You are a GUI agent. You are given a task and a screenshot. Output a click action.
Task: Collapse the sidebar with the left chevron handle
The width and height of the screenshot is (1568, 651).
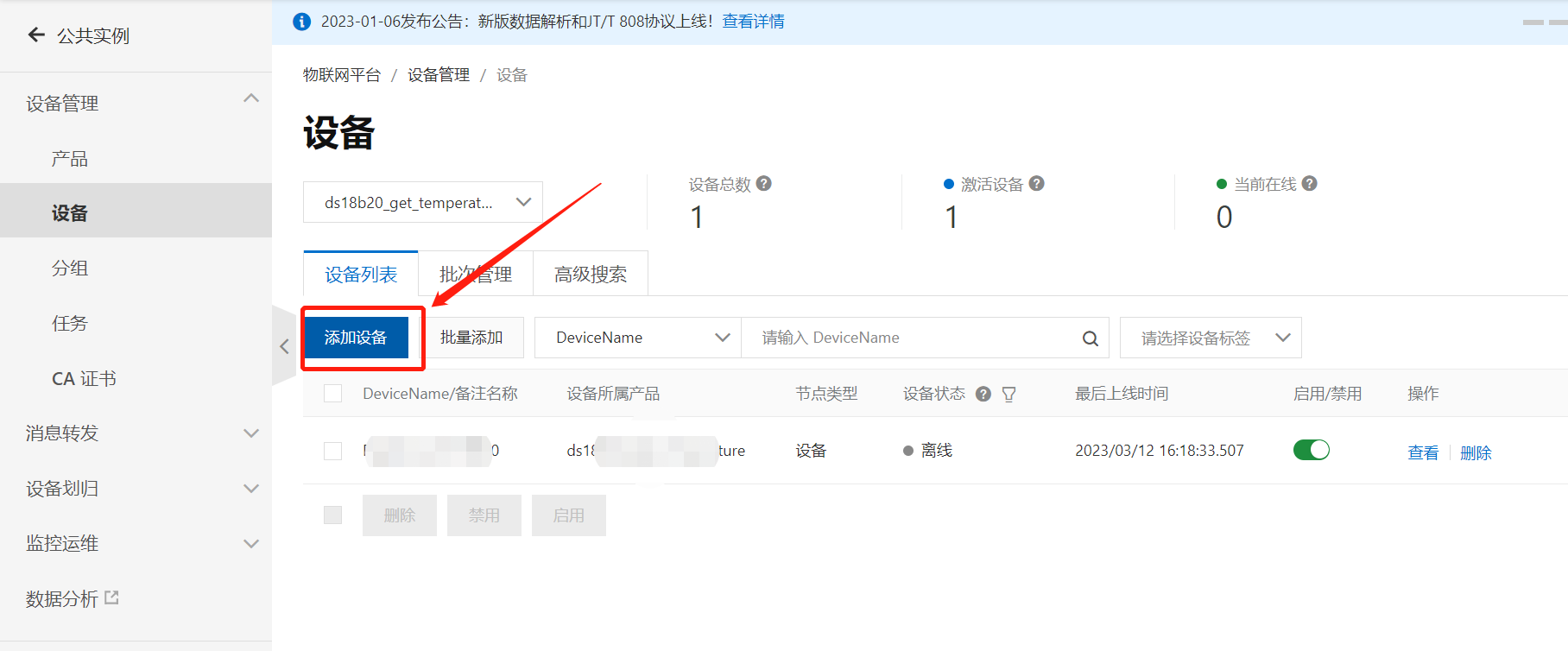point(283,346)
